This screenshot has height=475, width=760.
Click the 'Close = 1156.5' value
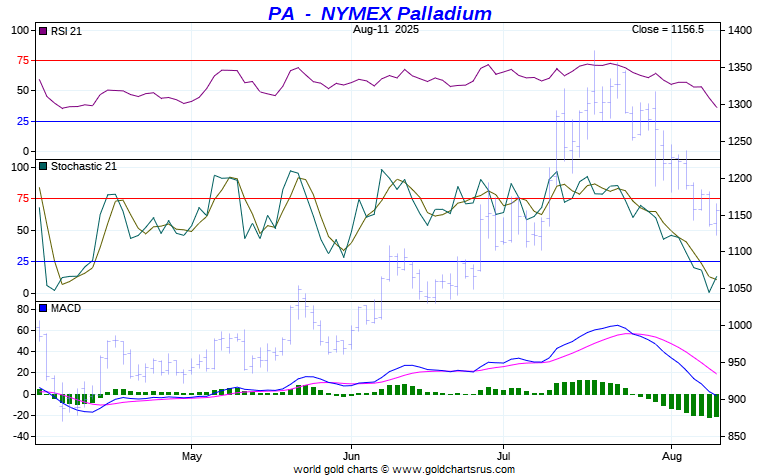tap(667, 29)
